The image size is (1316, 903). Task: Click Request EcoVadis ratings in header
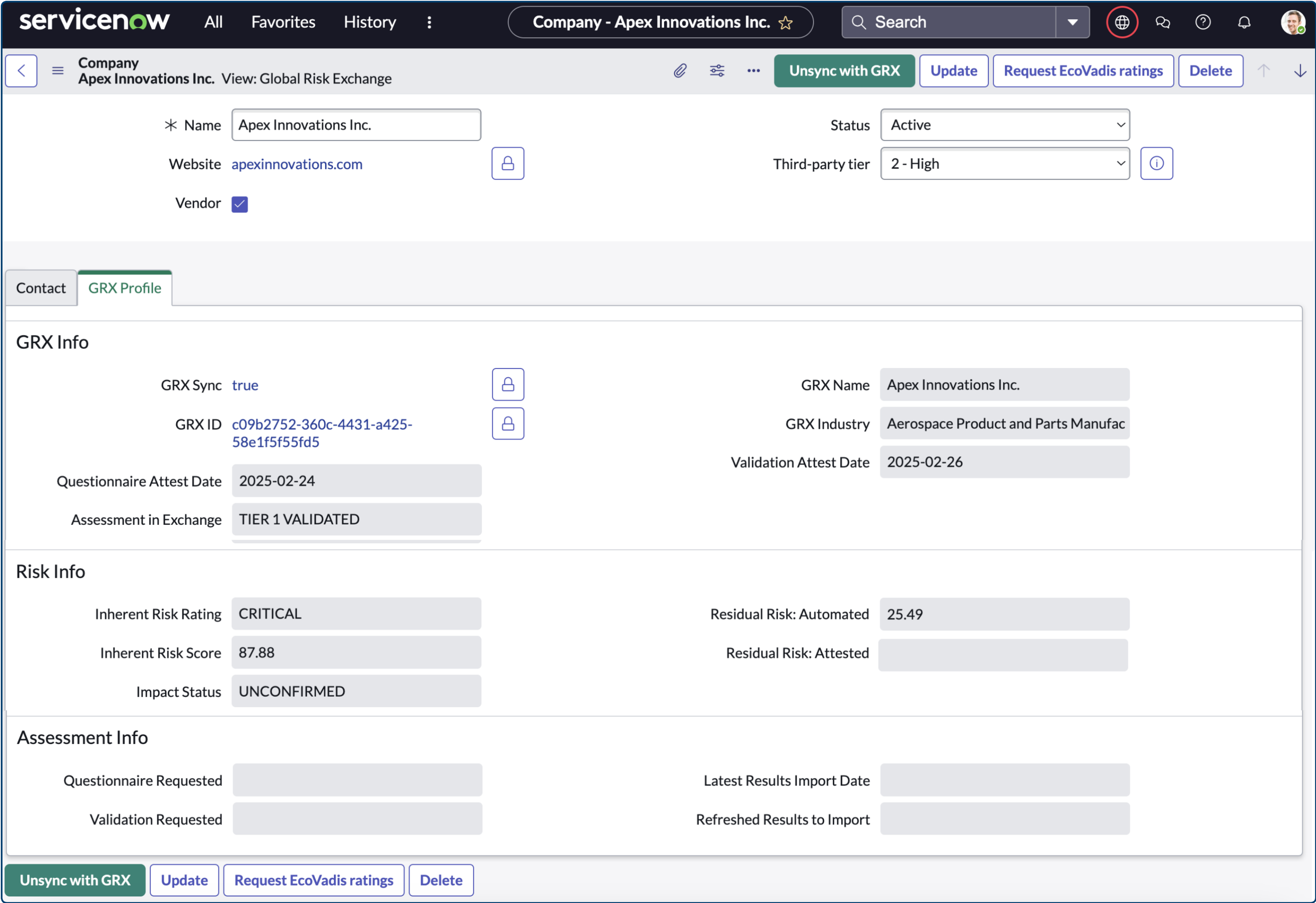click(x=1083, y=71)
